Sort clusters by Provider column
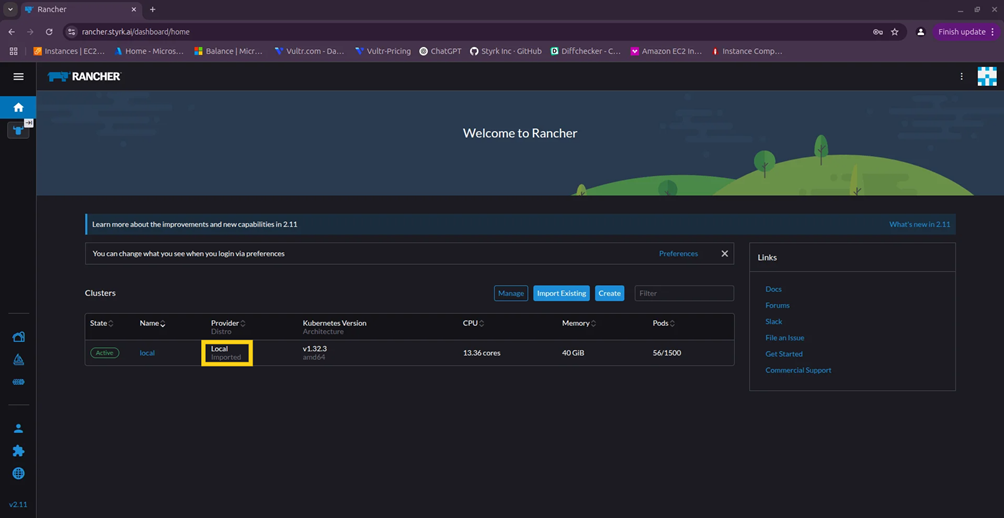1004x518 pixels. coord(229,323)
